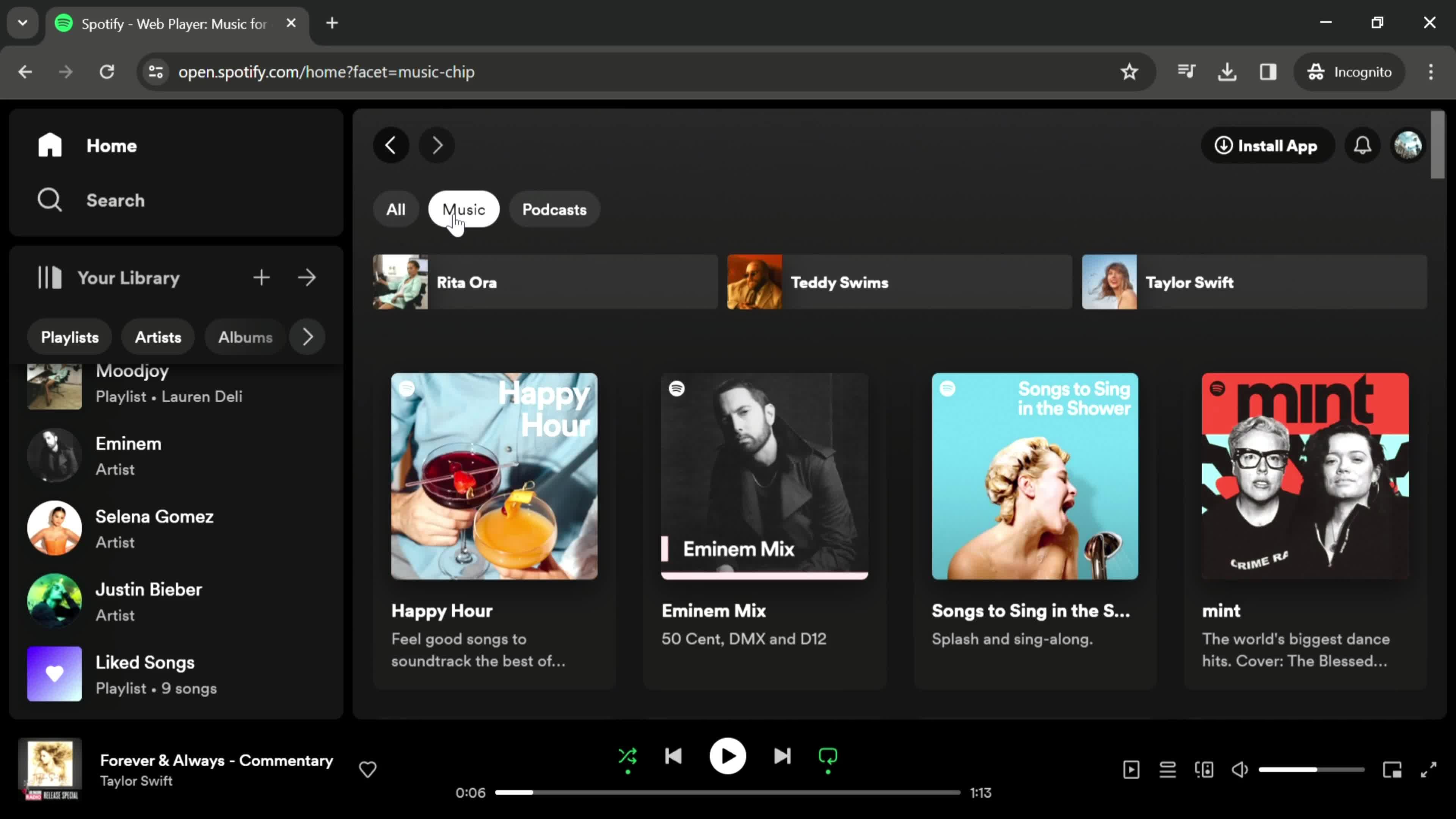Enter full screen player mode

coord(1428,769)
